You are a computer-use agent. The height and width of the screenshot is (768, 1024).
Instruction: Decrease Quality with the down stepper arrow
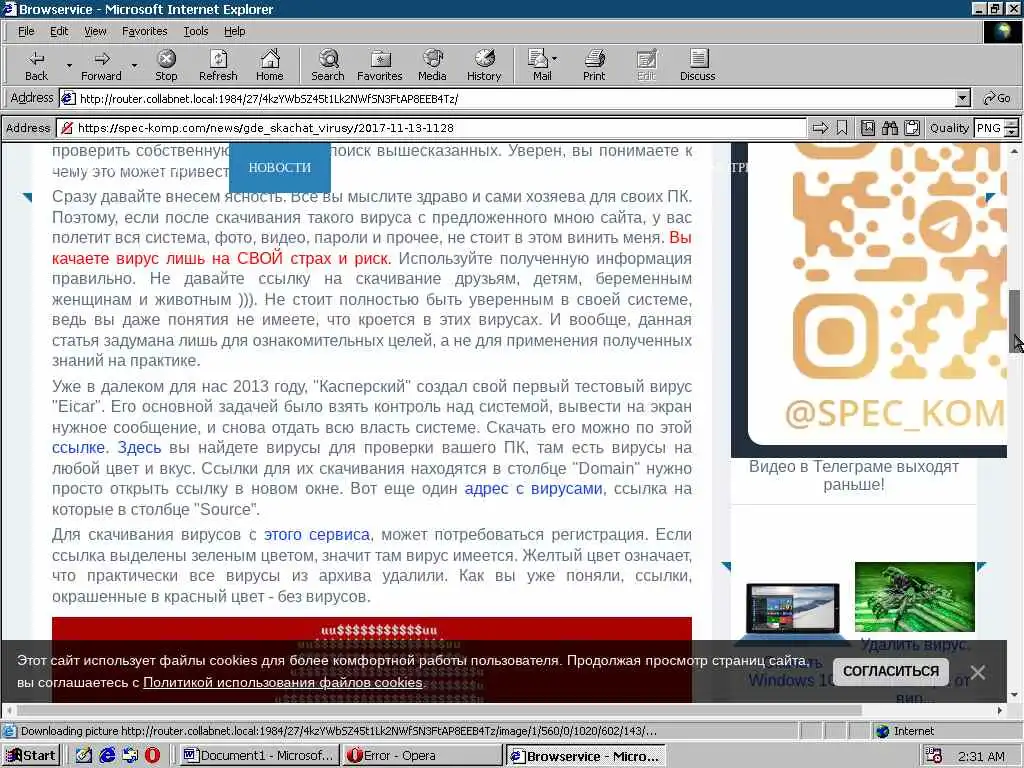(1011, 133)
